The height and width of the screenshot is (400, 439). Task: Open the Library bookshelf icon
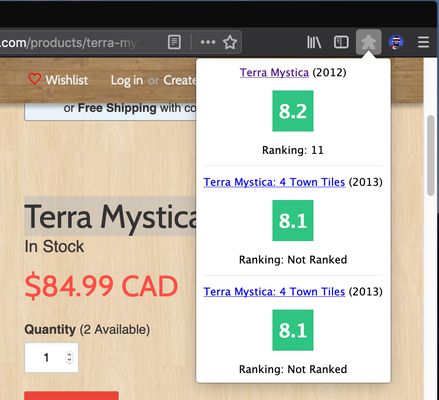314,42
